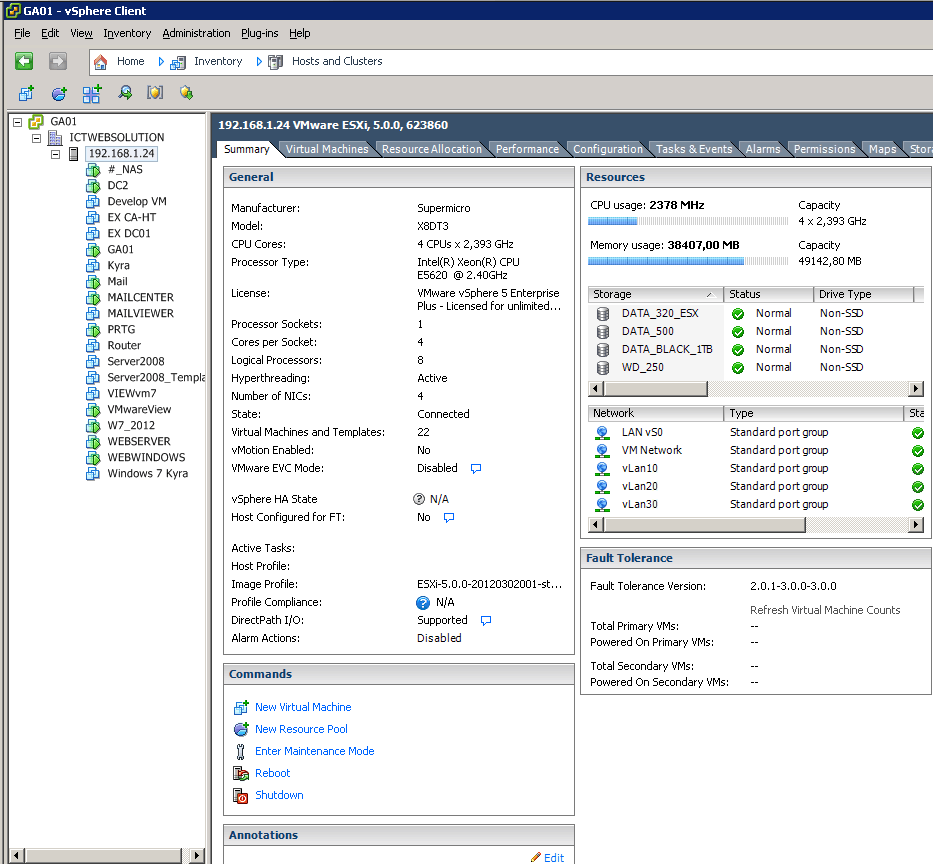Switch to the Configuration tab
Viewport: 933px width, 864px height.
[608, 149]
